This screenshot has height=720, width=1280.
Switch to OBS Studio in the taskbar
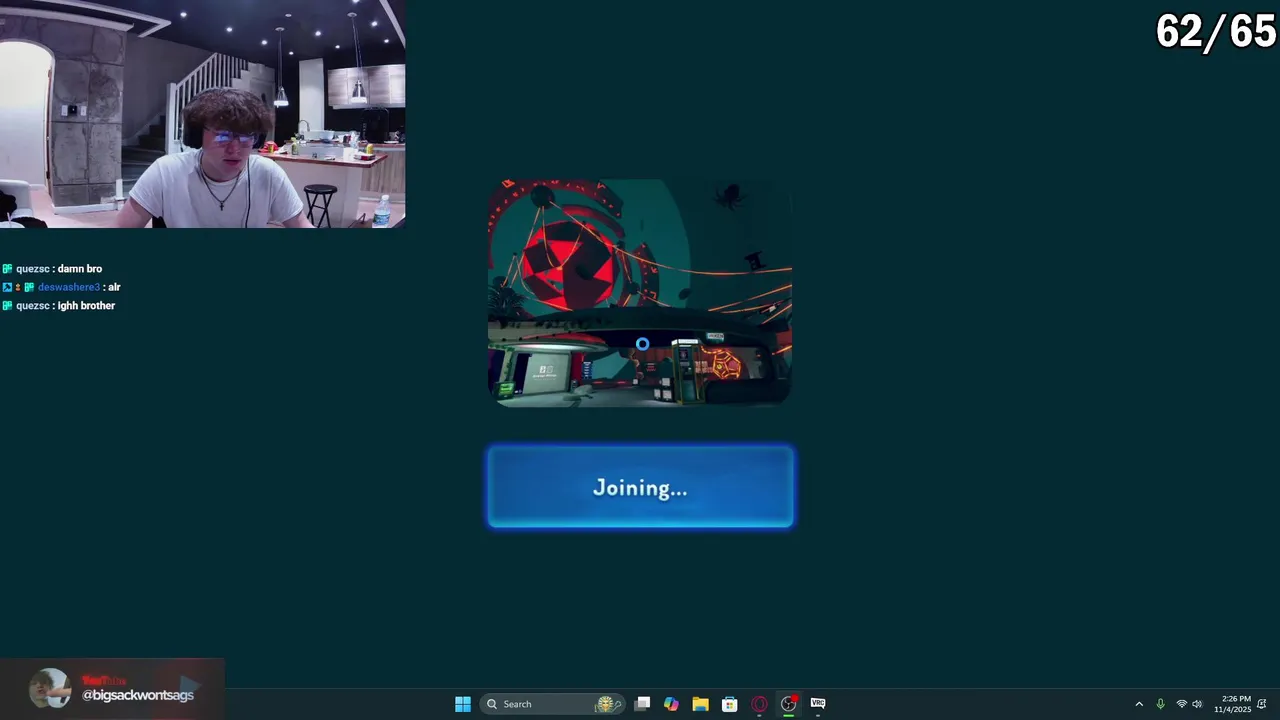[789, 704]
